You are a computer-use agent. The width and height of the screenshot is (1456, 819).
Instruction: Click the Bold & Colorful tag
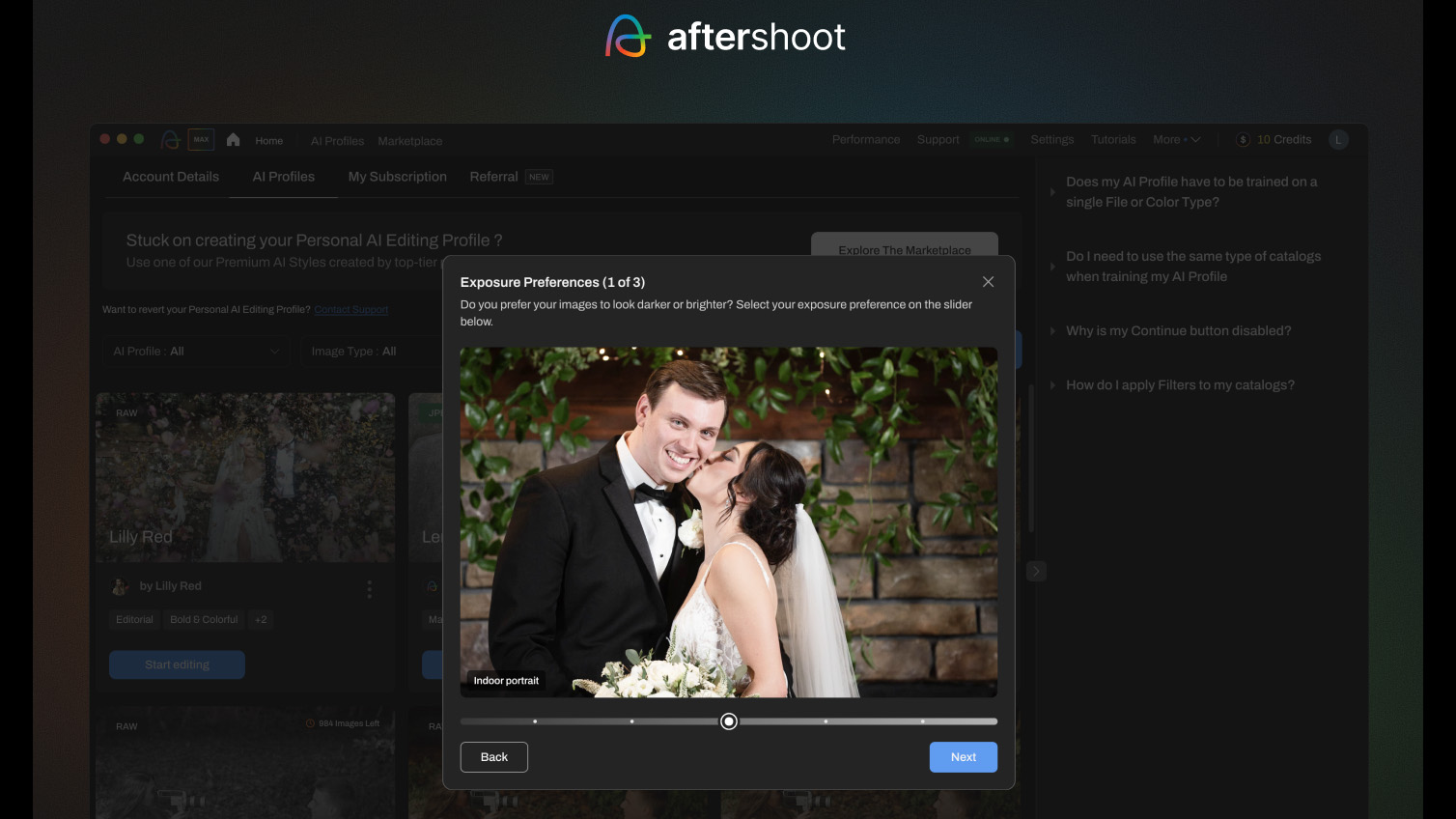pyautogui.click(x=204, y=620)
